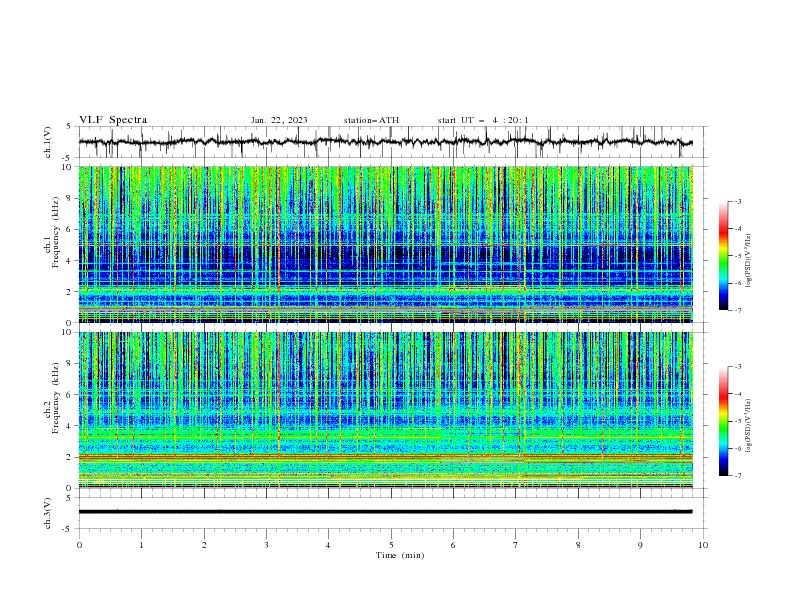The height and width of the screenshot is (612, 792).
Task: Click the "10" tick on the time axis
Action: (x=703, y=545)
